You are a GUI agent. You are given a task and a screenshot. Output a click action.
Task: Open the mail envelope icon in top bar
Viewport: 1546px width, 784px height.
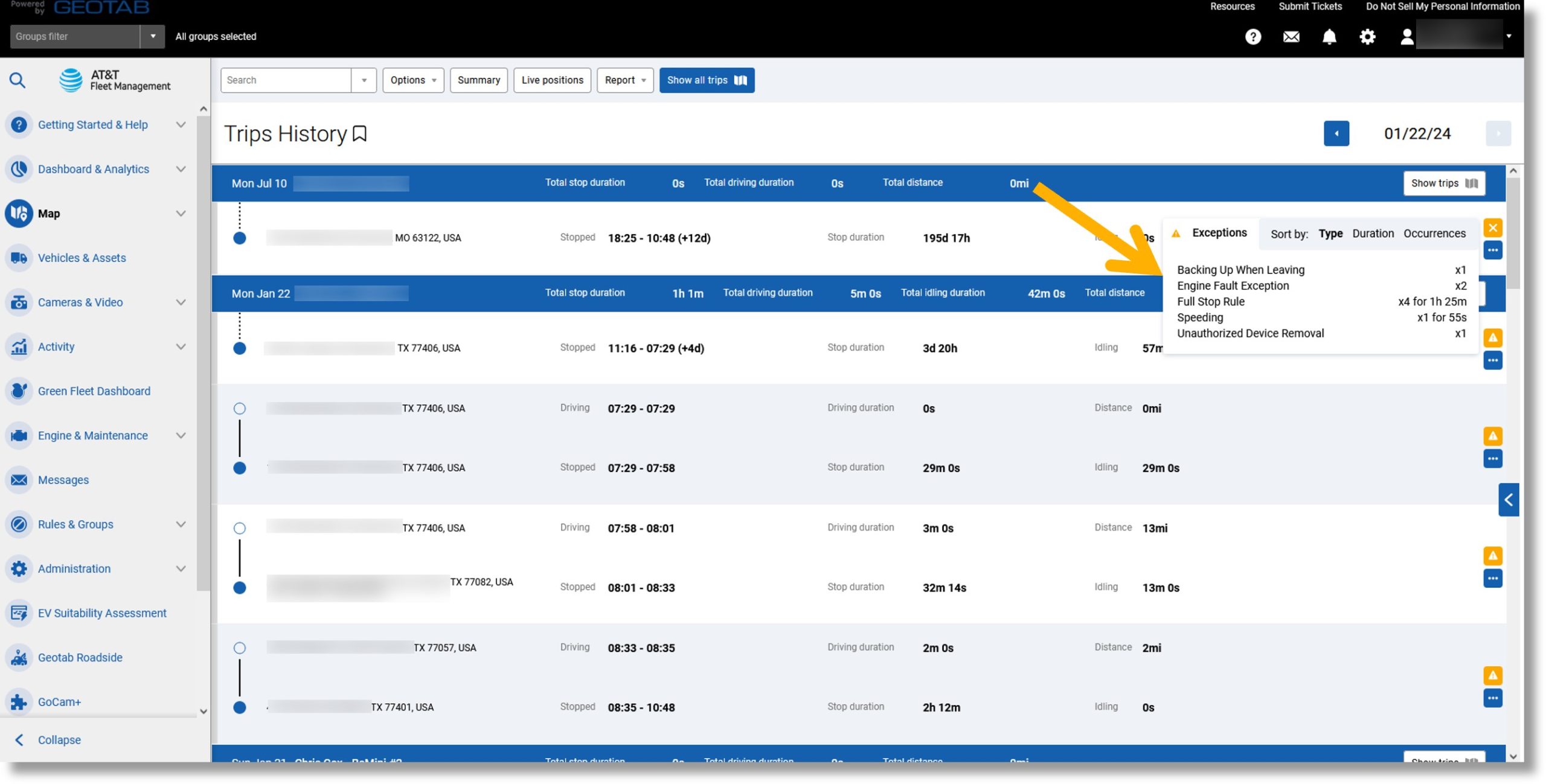(1291, 37)
